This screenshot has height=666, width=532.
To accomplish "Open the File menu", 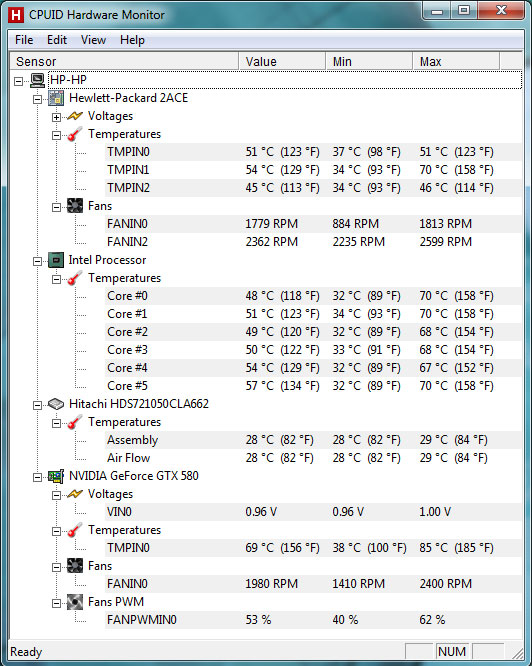I will [x=24, y=40].
